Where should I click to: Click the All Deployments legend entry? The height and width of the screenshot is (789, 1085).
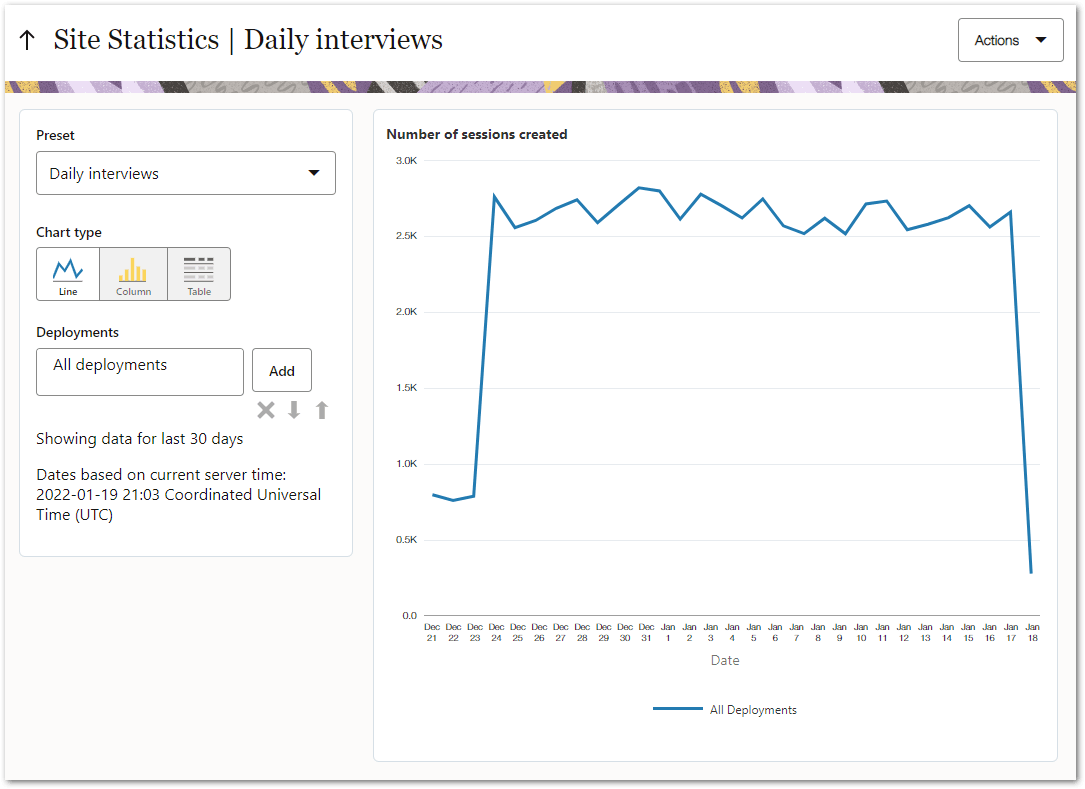[x=753, y=709]
